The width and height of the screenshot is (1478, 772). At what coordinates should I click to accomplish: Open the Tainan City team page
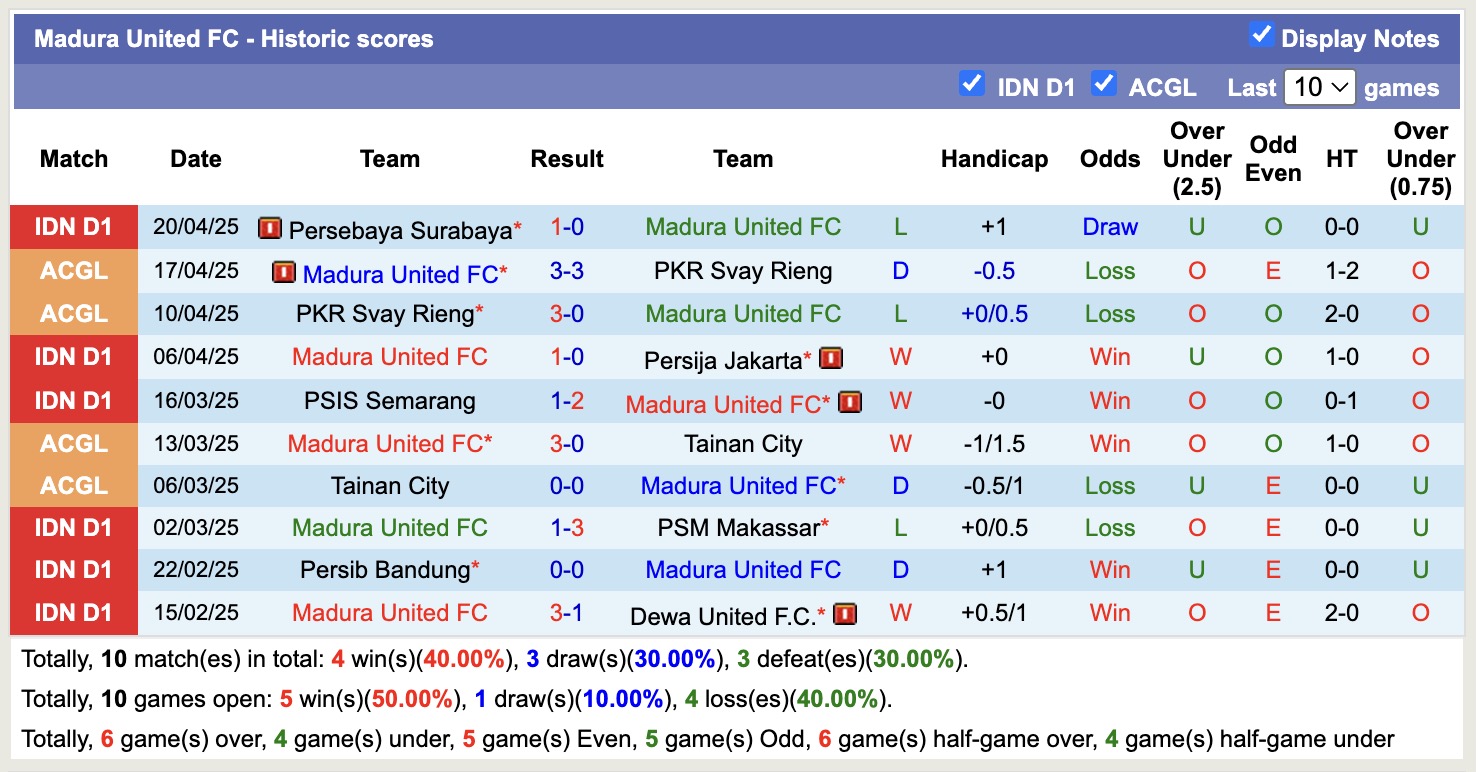743,444
